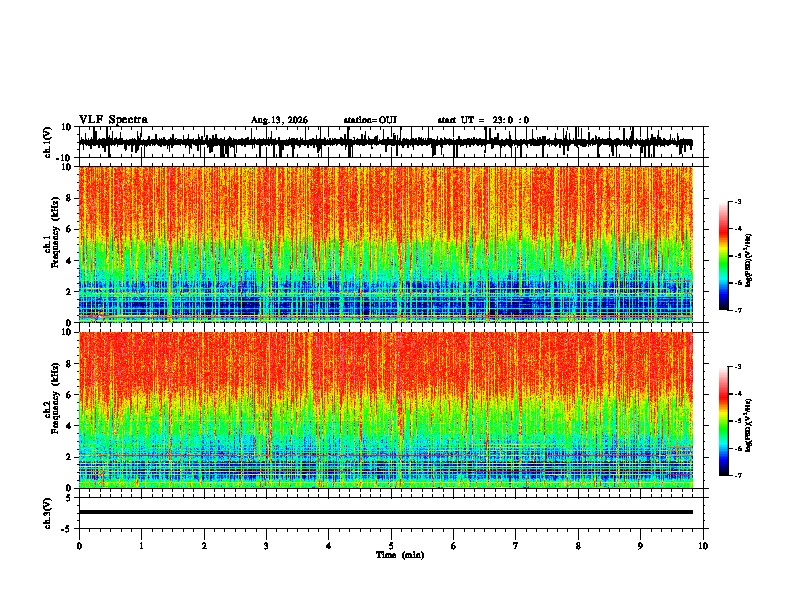792x612 pixels.
Task: Click the "10" tick on the time axis
Action: 703,546
